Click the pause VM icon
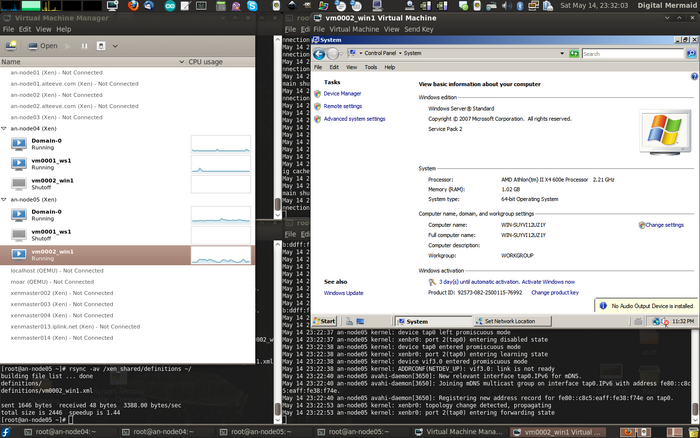This screenshot has width=700, height=438. point(84,46)
